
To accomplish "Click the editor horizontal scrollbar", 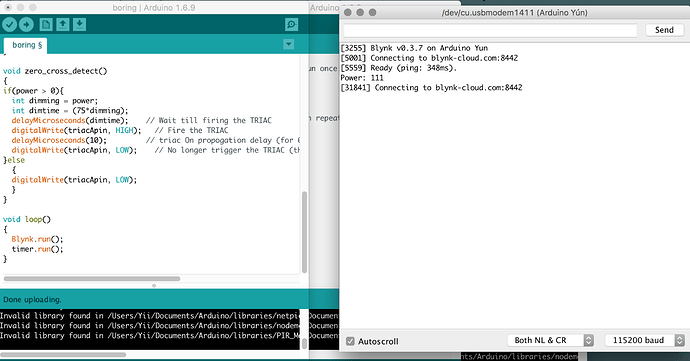I will 92,279.
